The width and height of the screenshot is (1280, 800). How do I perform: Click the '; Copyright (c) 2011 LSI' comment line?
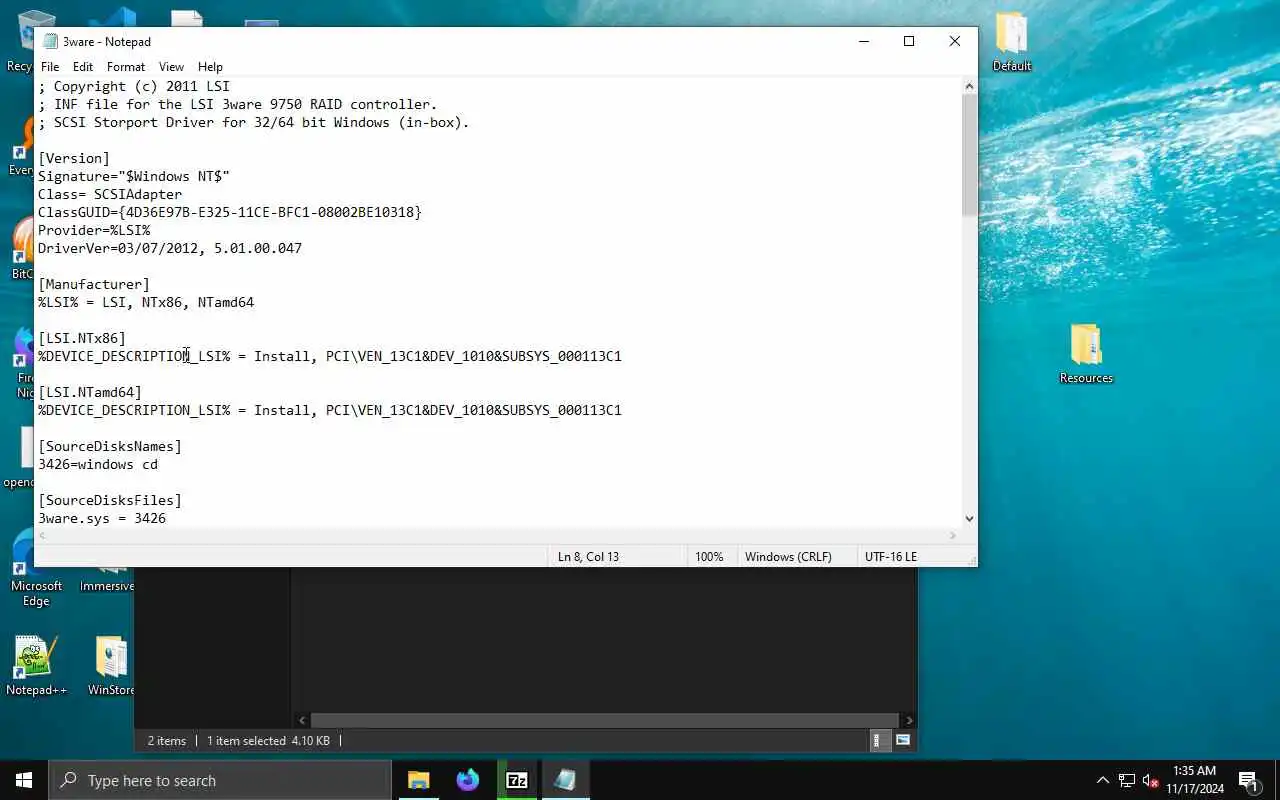pos(134,86)
